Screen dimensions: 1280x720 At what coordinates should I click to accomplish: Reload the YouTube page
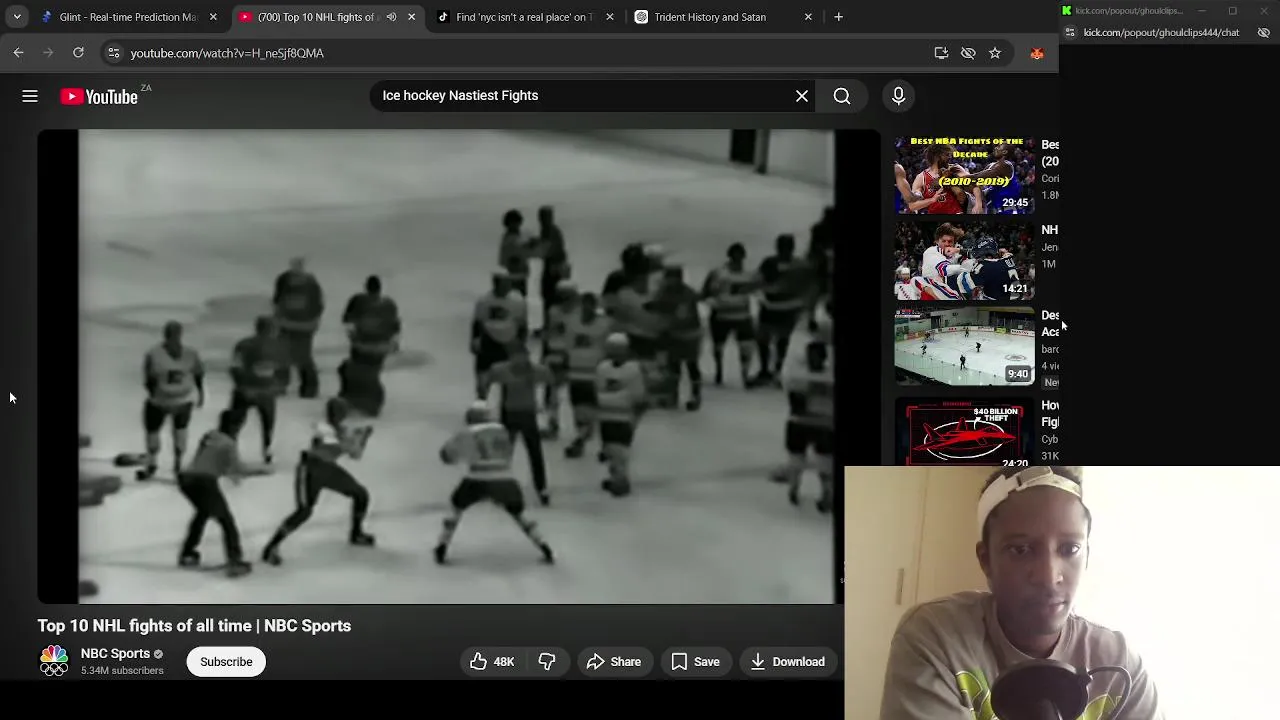point(78,53)
